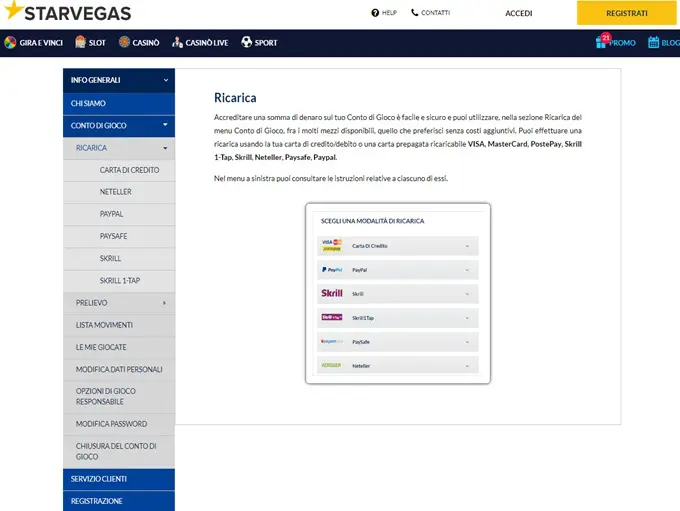The height and width of the screenshot is (511, 680).
Task: Click the Ricarica page heading
Action: pos(235,98)
